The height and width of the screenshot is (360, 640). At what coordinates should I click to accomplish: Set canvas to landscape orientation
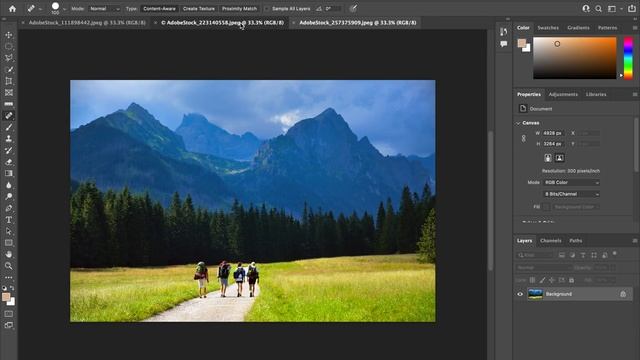coord(560,158)
